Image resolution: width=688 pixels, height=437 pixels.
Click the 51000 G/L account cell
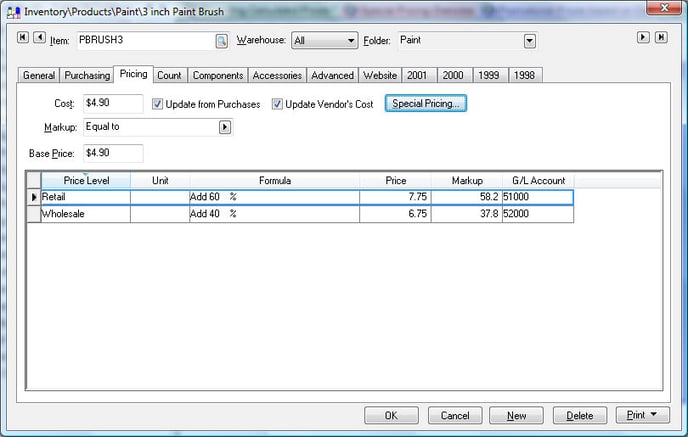click(538, 197)
